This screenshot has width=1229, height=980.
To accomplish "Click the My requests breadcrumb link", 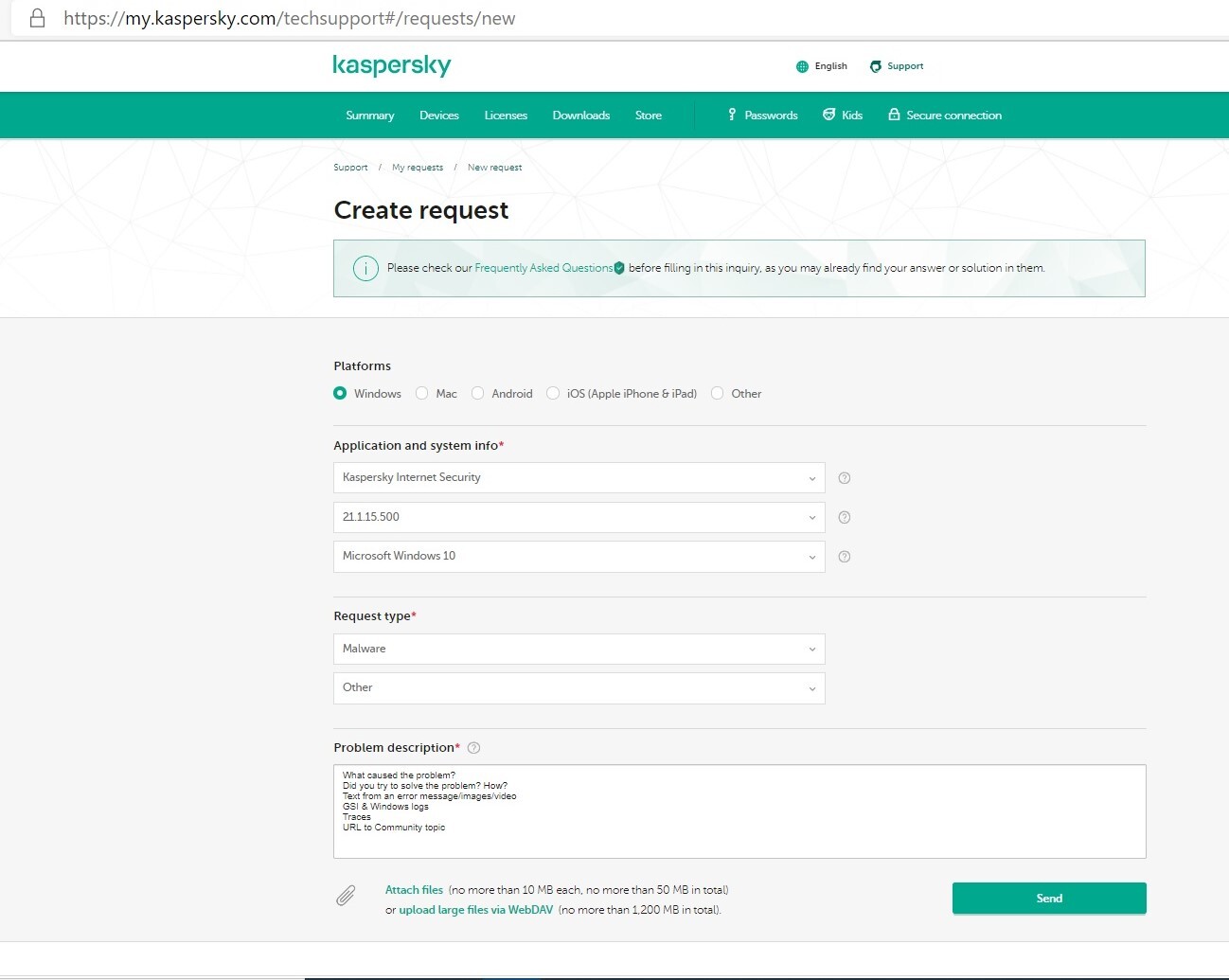I will [x=418, y=168].
